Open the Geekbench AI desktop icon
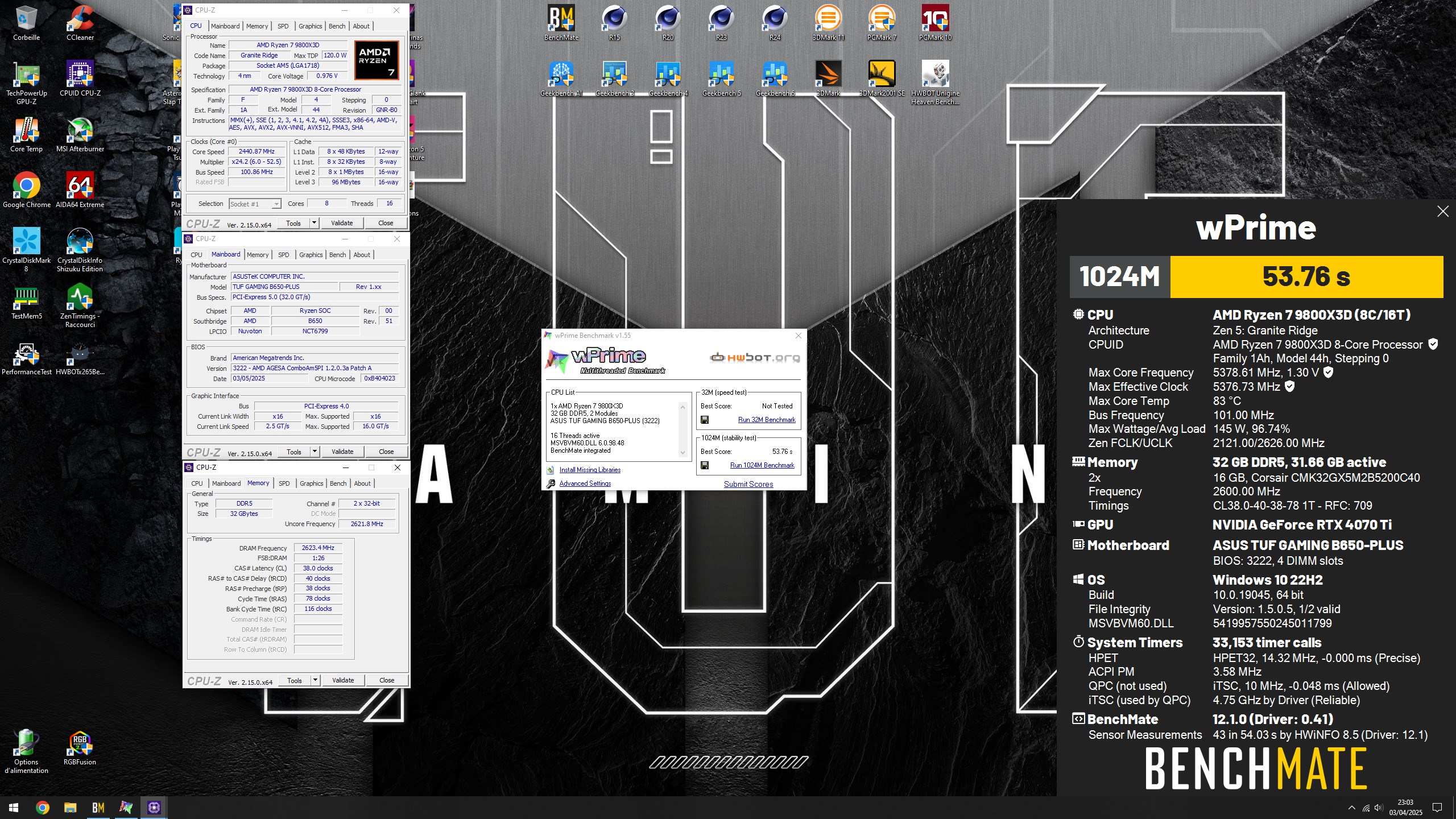1456x819 pixels. (x=561, y=78)
